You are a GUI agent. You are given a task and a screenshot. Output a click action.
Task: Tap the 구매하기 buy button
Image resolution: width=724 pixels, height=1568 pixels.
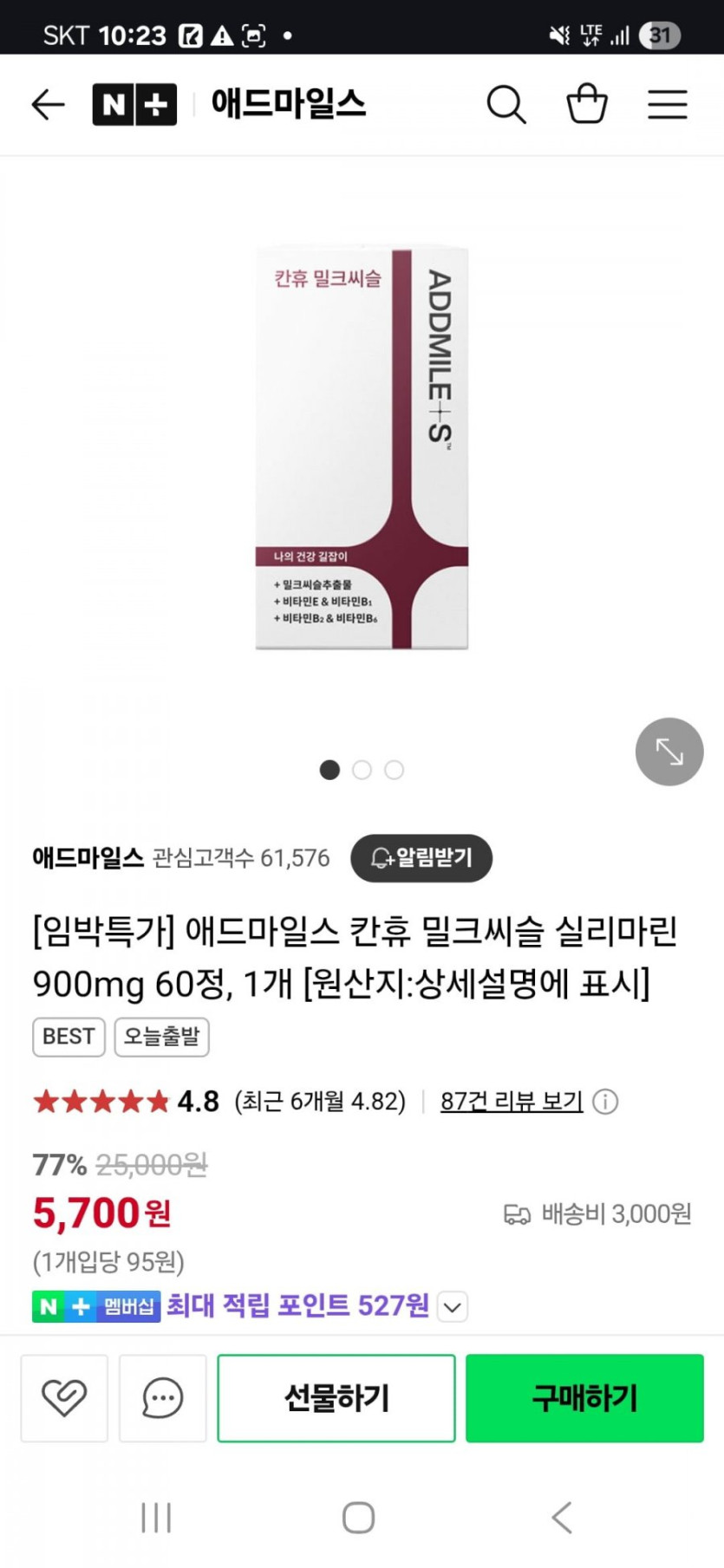point(584,1398)
